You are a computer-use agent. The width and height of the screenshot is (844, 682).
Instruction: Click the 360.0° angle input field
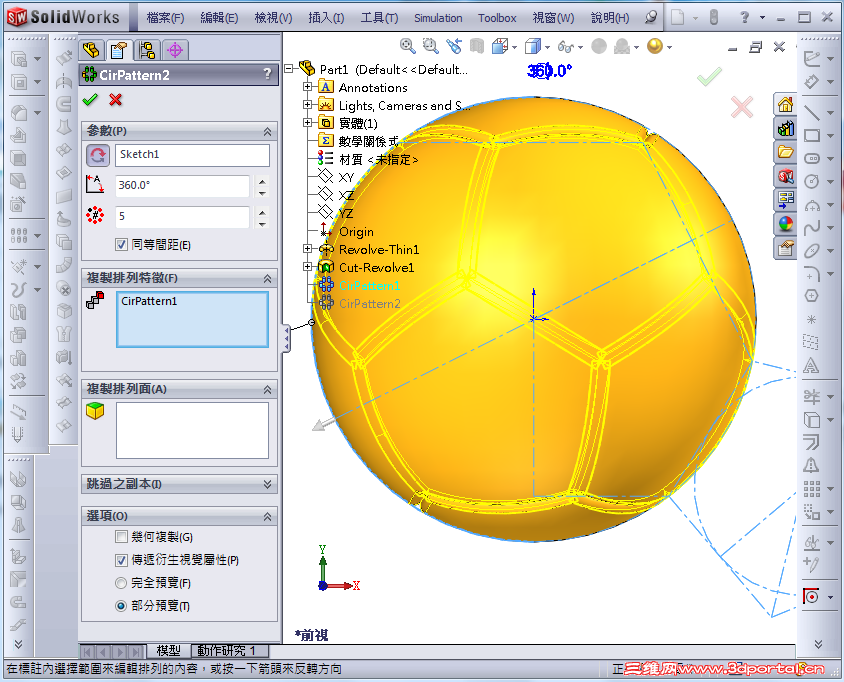click(182, 186)
